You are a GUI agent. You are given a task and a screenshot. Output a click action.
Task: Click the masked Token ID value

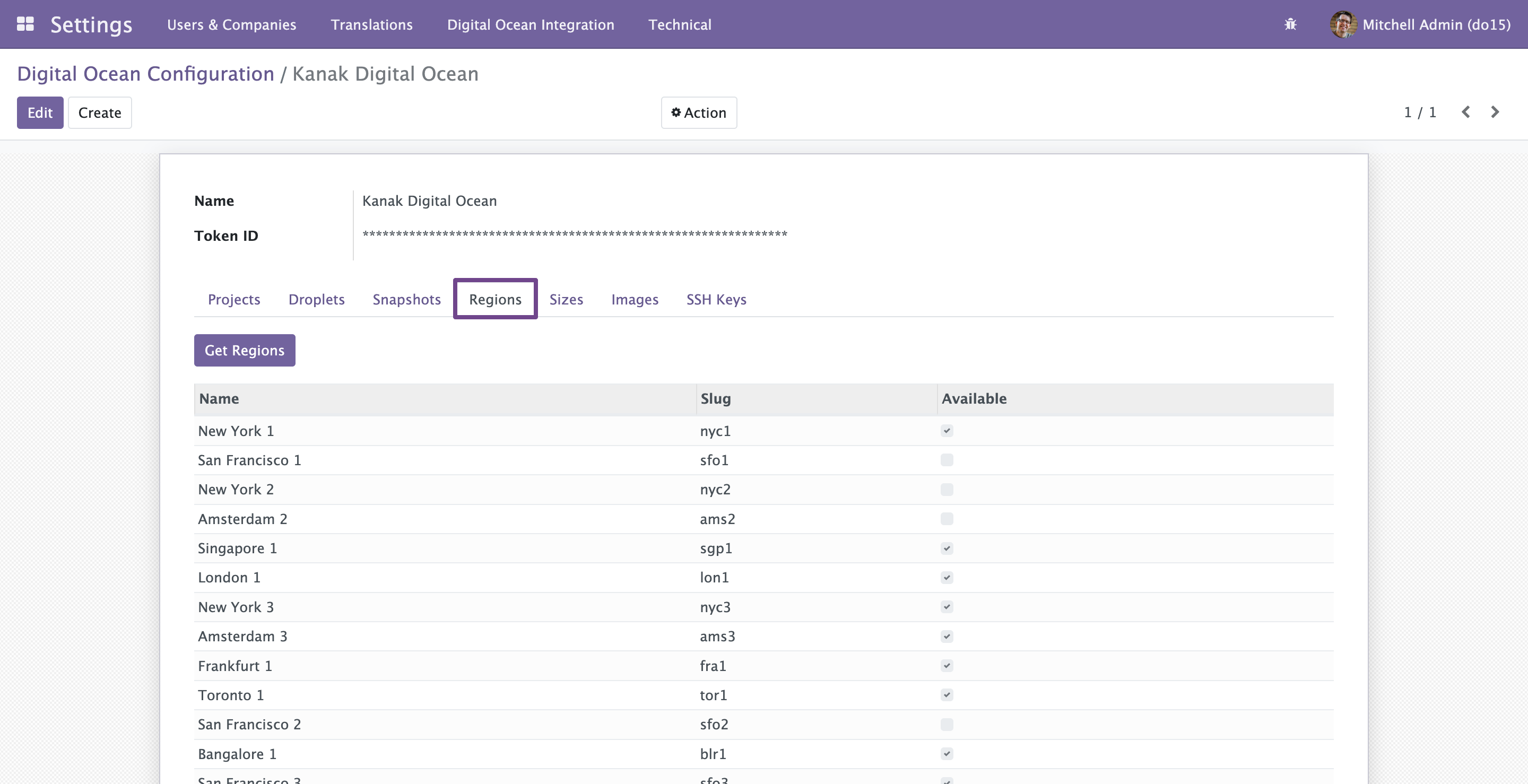575,234
